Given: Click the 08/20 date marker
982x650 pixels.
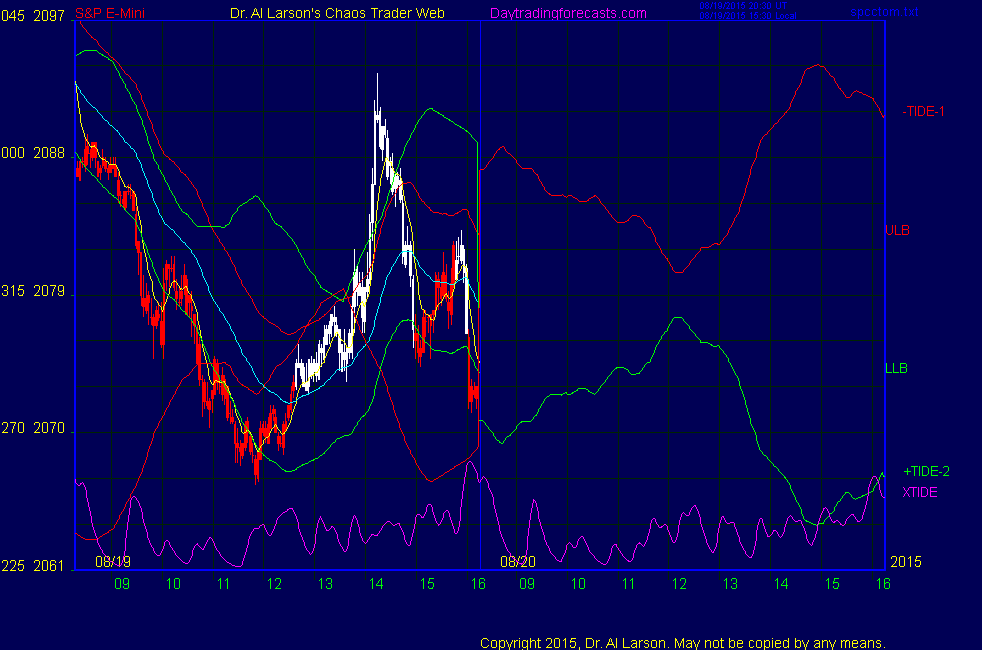Looking at the screenshot, I should pos(519,562).
